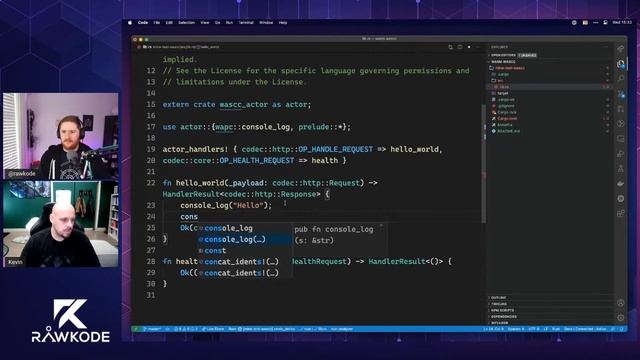
Task: Click the Kevin webcam feed
Action: 61,224
